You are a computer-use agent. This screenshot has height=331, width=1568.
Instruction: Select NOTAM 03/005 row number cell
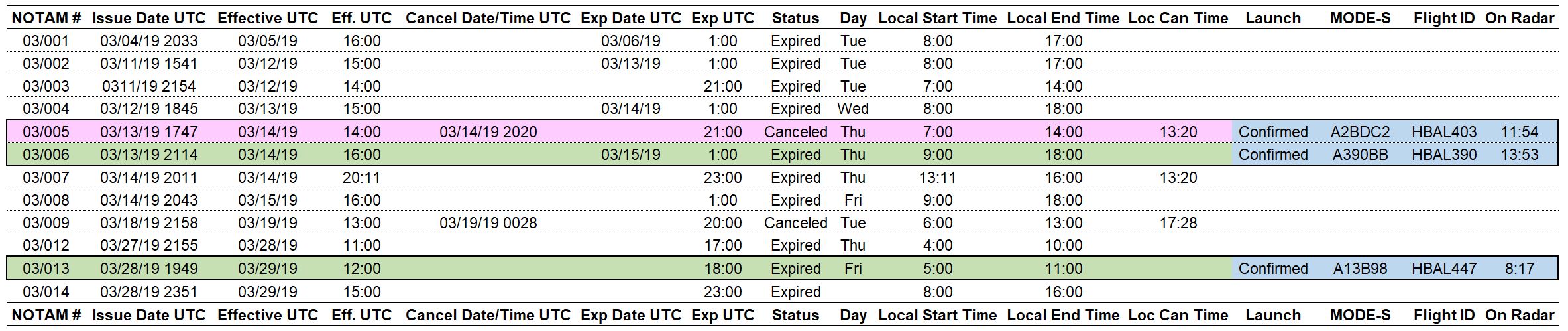click(46, 132)
